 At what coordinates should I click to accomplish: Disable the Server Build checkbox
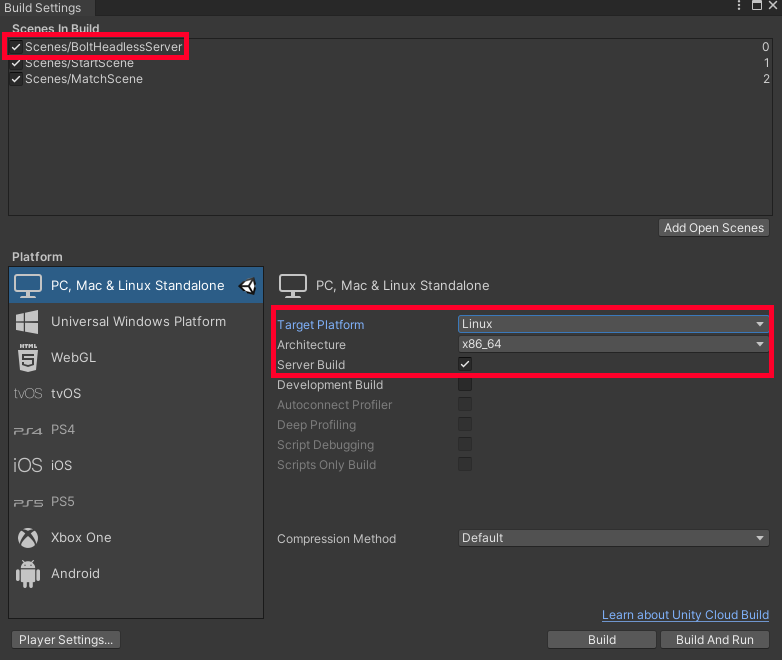465,364
